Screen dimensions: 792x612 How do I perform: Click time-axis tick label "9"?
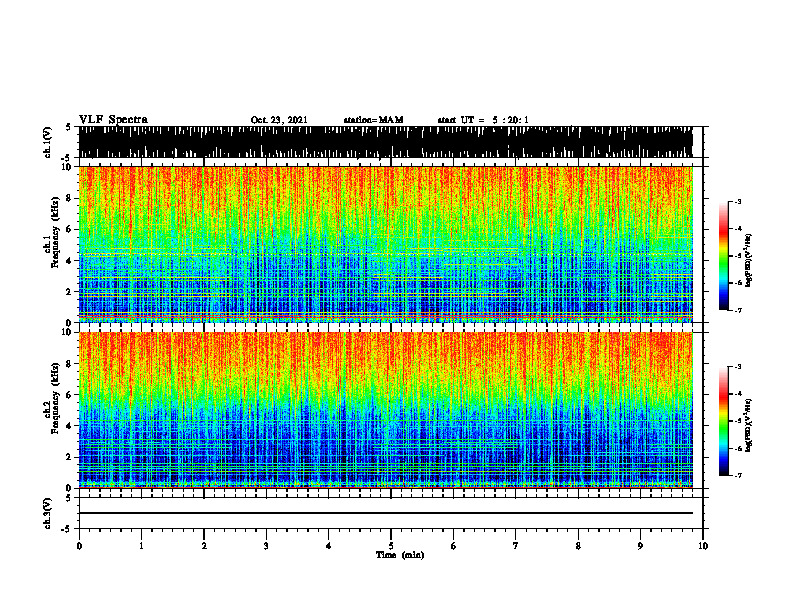pyautogui.click(x=640, y=546)
